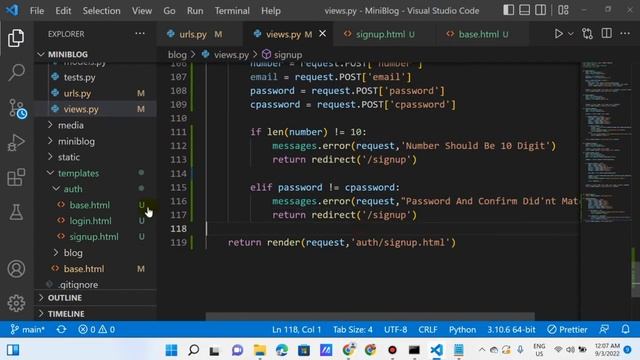Open run options dropdown arrow
The image size is (640, 360).
571,34
